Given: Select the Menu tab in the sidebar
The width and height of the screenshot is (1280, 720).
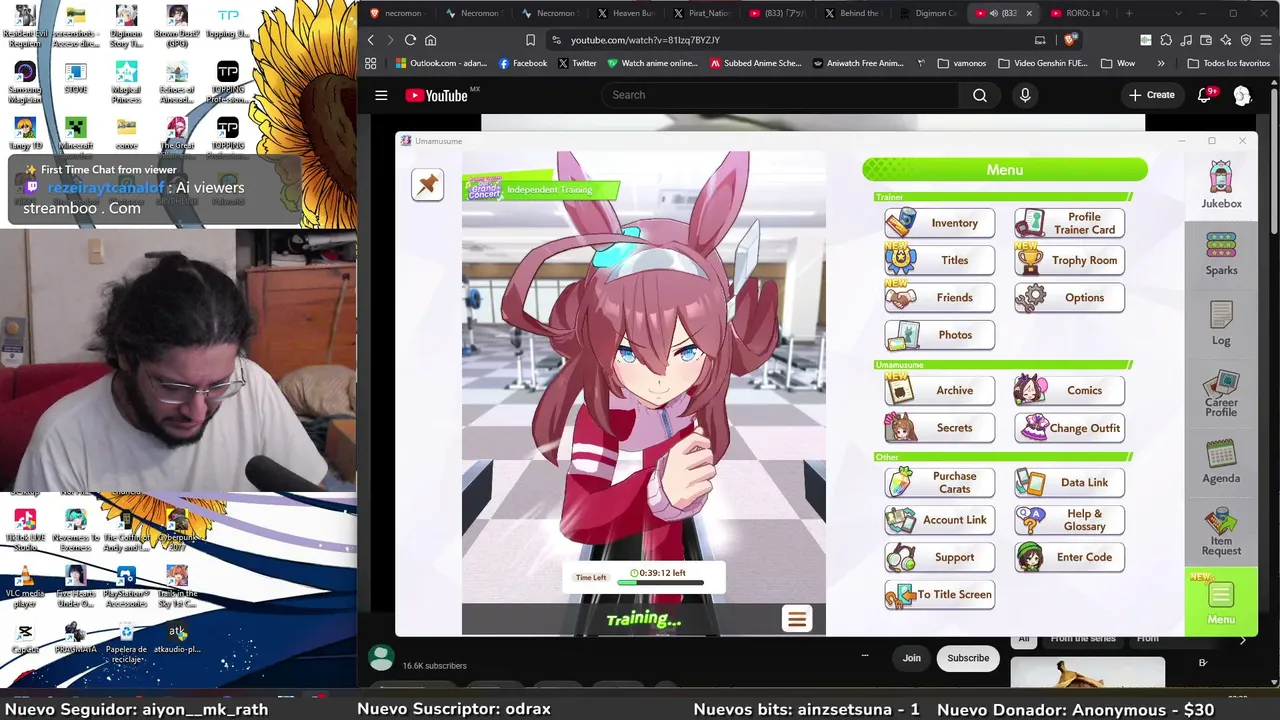Looking at the screenshot, I should [x=1221, y=601].
